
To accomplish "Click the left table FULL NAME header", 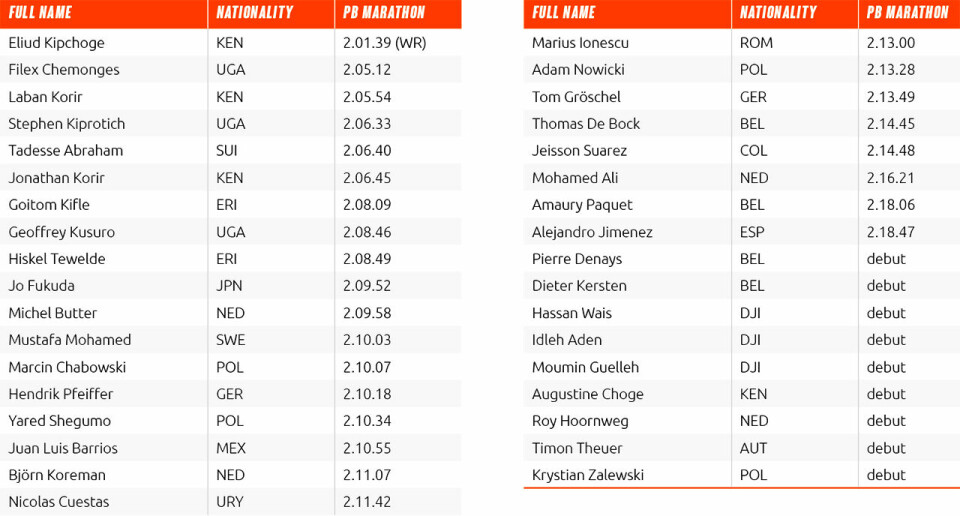I will click(40, 13).
